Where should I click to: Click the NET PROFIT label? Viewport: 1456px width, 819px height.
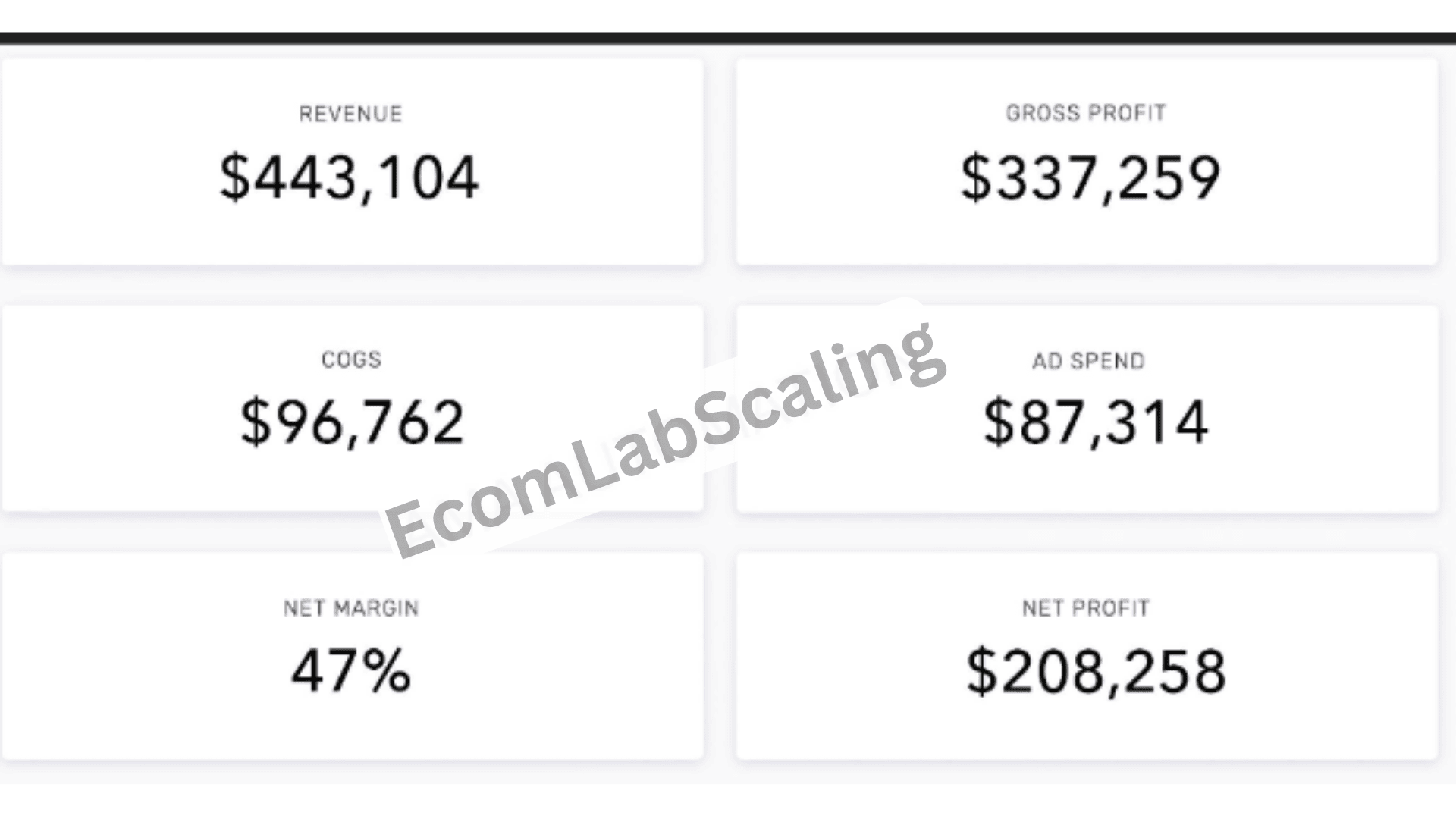pos(1085,608)
